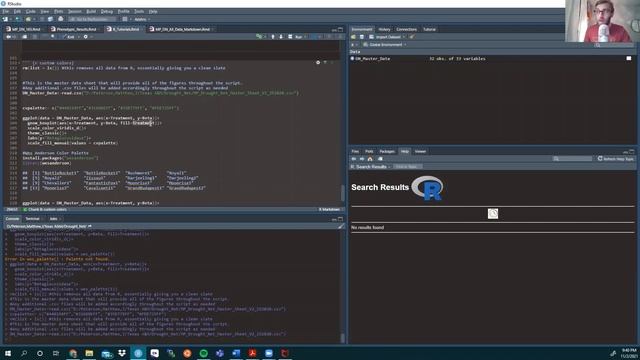The image size is (640, 360).
Task: Switch to the Files tab
Action: pyautogui.click(x=355, y=151)
